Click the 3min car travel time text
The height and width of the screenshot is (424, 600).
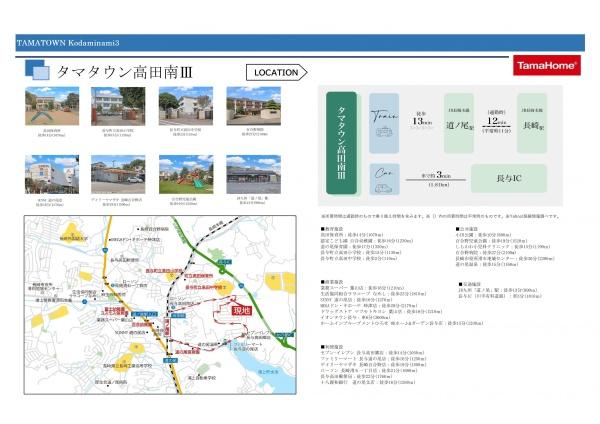[x=443, y=175]
